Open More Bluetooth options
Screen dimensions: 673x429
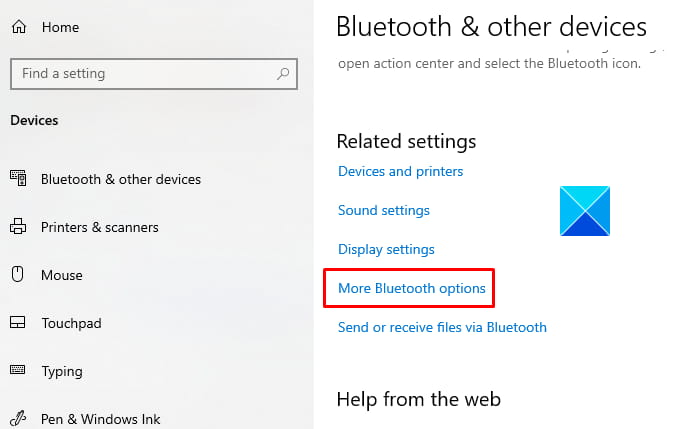point(412,288)
